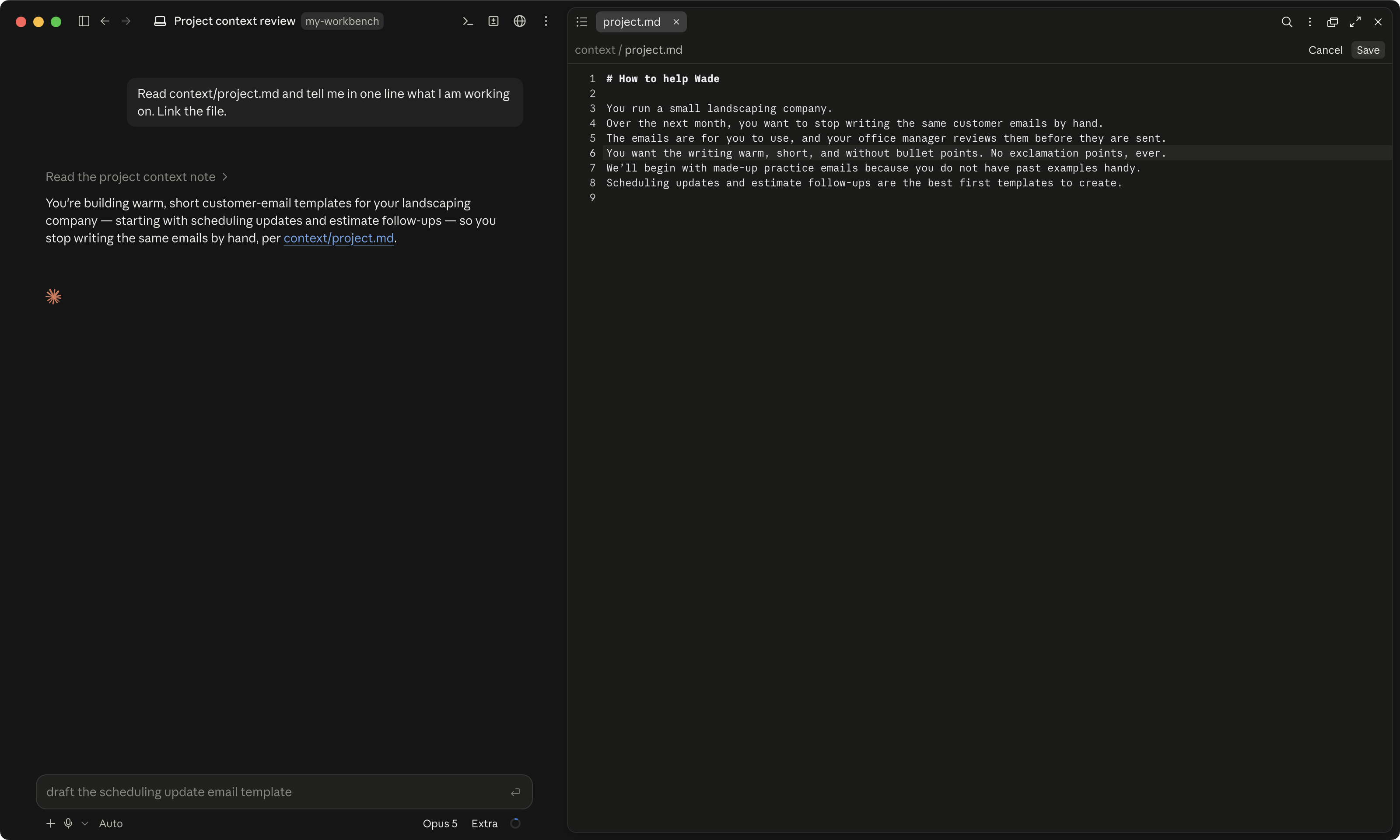Toggle the sidebar panel icon
Image resolution: width=1400 pixels, height=840 pixels.
click(x=84, y=21)
